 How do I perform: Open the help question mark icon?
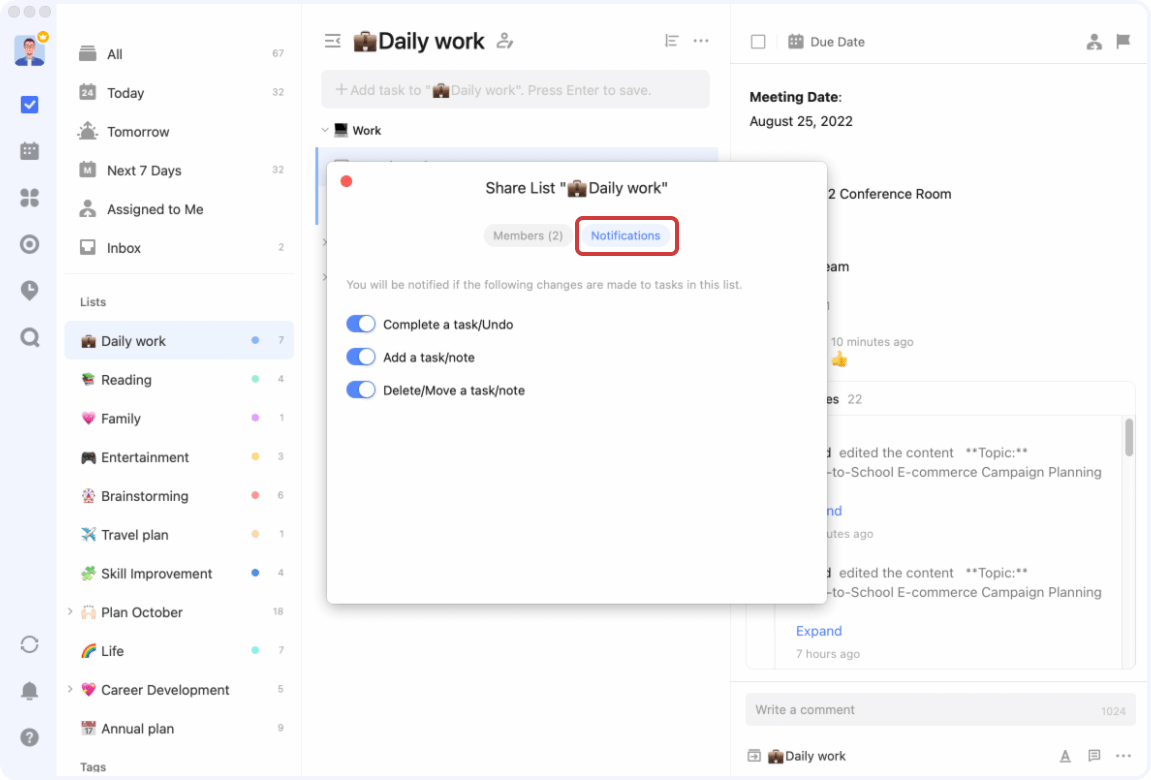coord(29,737)
